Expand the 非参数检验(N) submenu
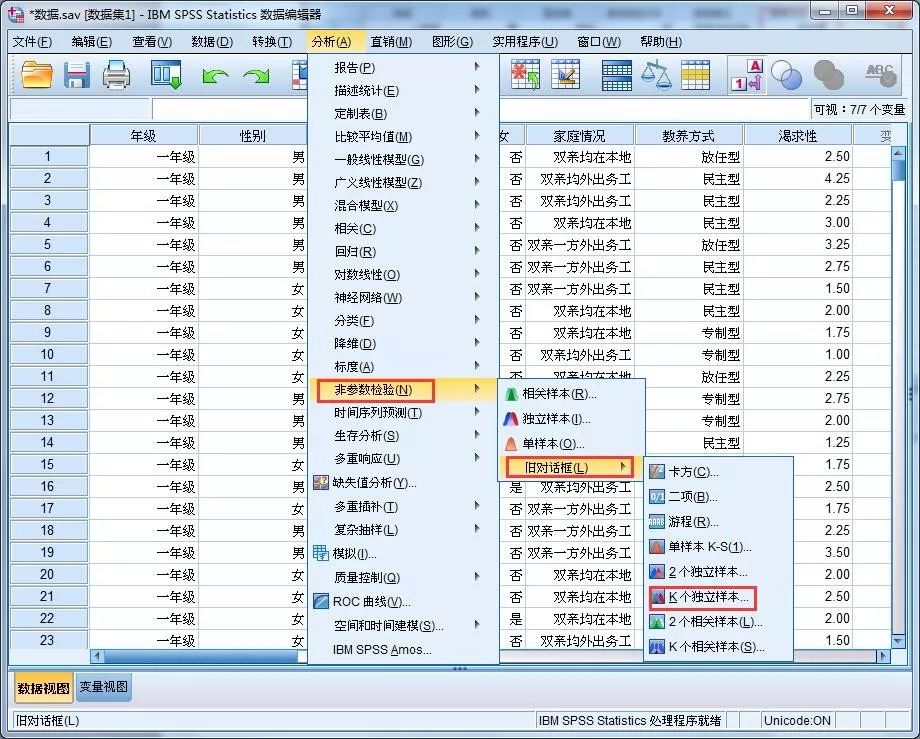This screenshot has width=920, height=739. pos(403,389)
